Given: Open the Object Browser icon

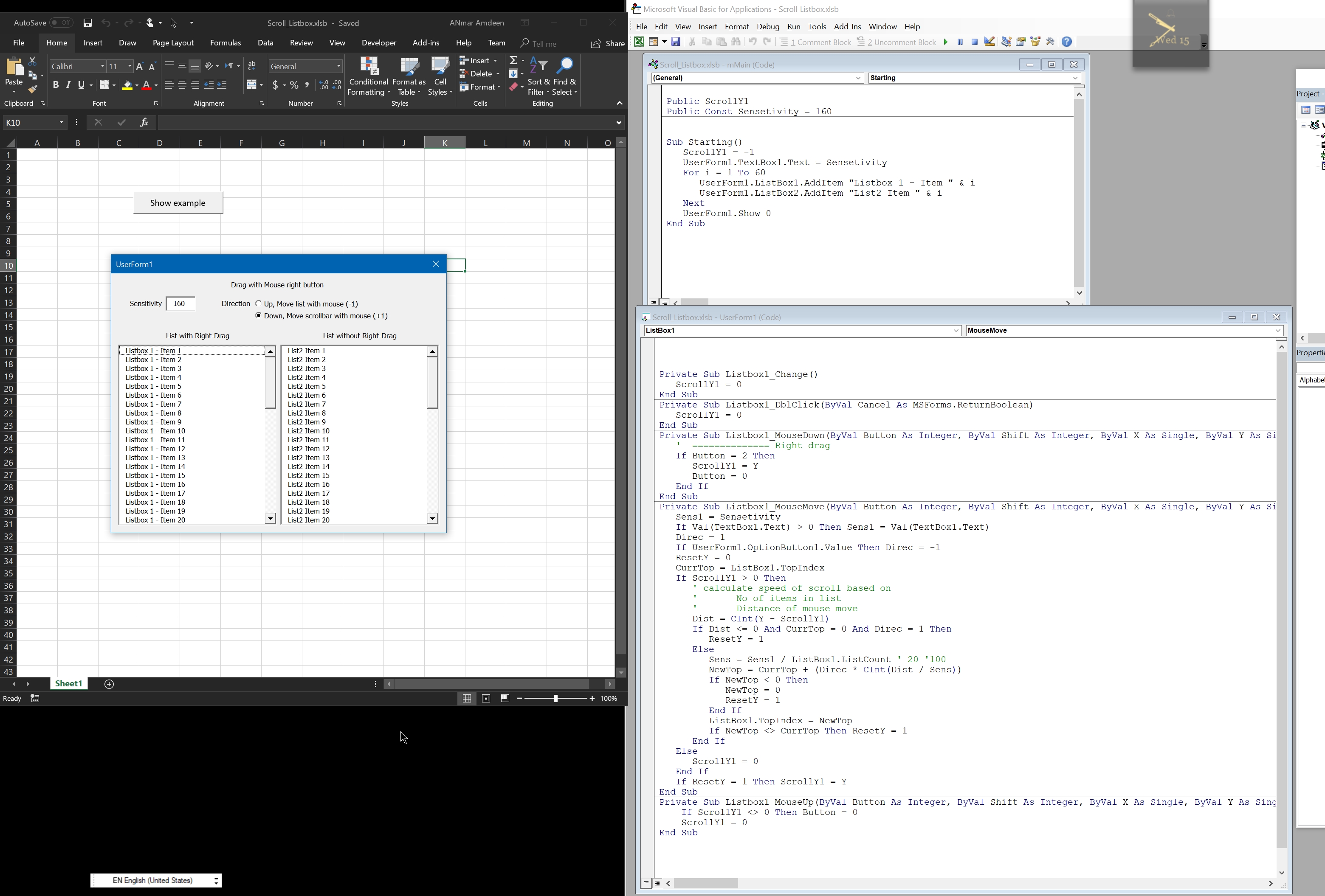Looking at the screenshot, I should [x=1036, y=42].
